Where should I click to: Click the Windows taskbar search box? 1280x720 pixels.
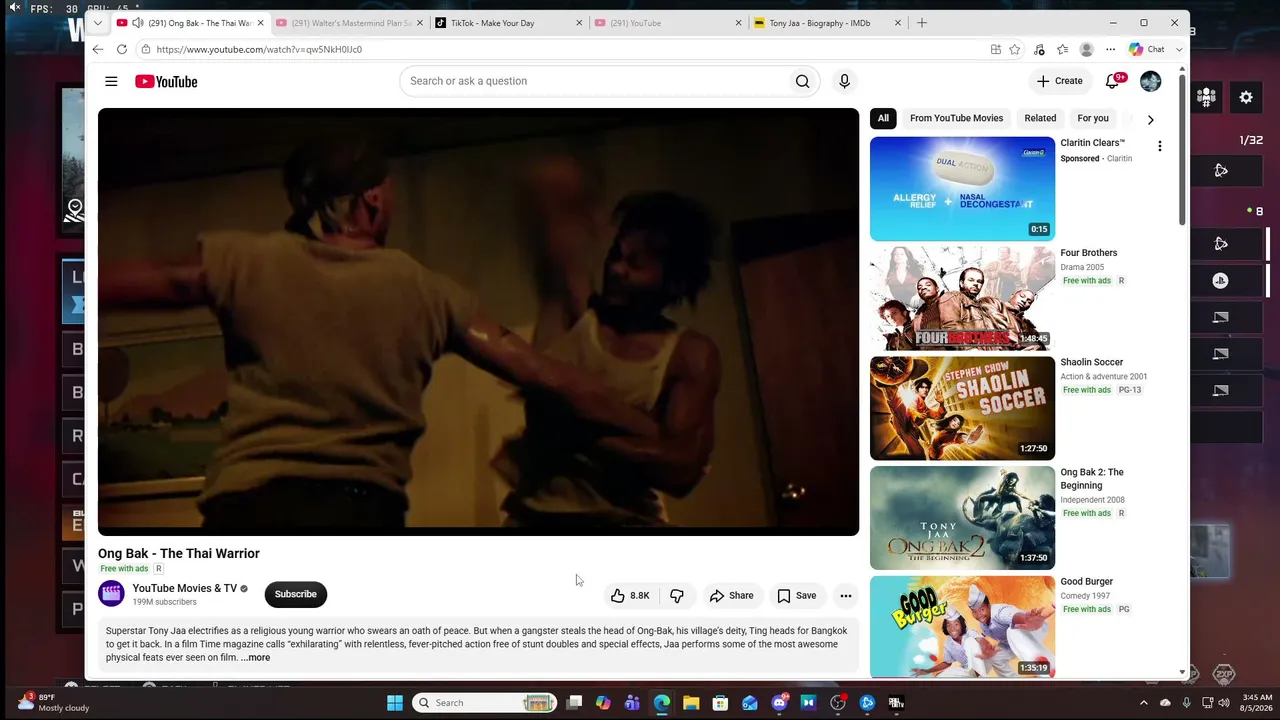point(485,703)
